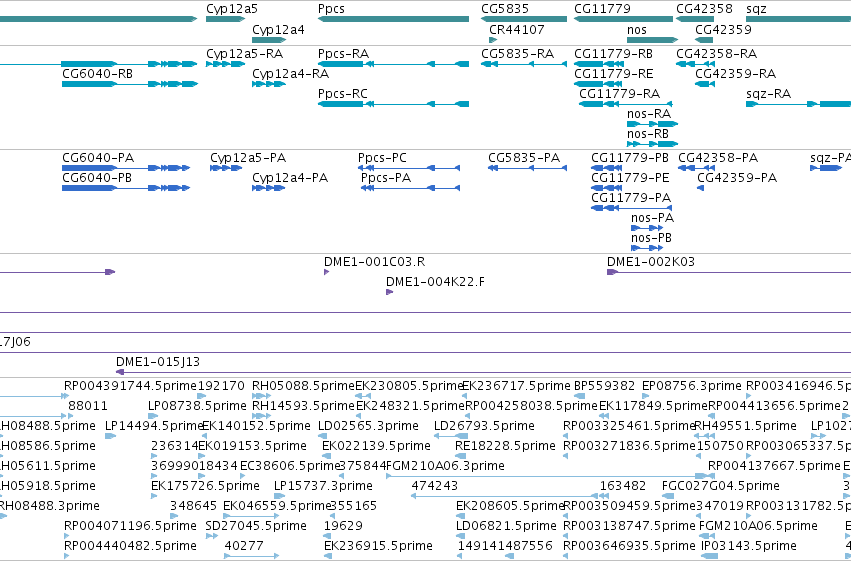Select the CG11779-RE transcript label

click(614, 74)
